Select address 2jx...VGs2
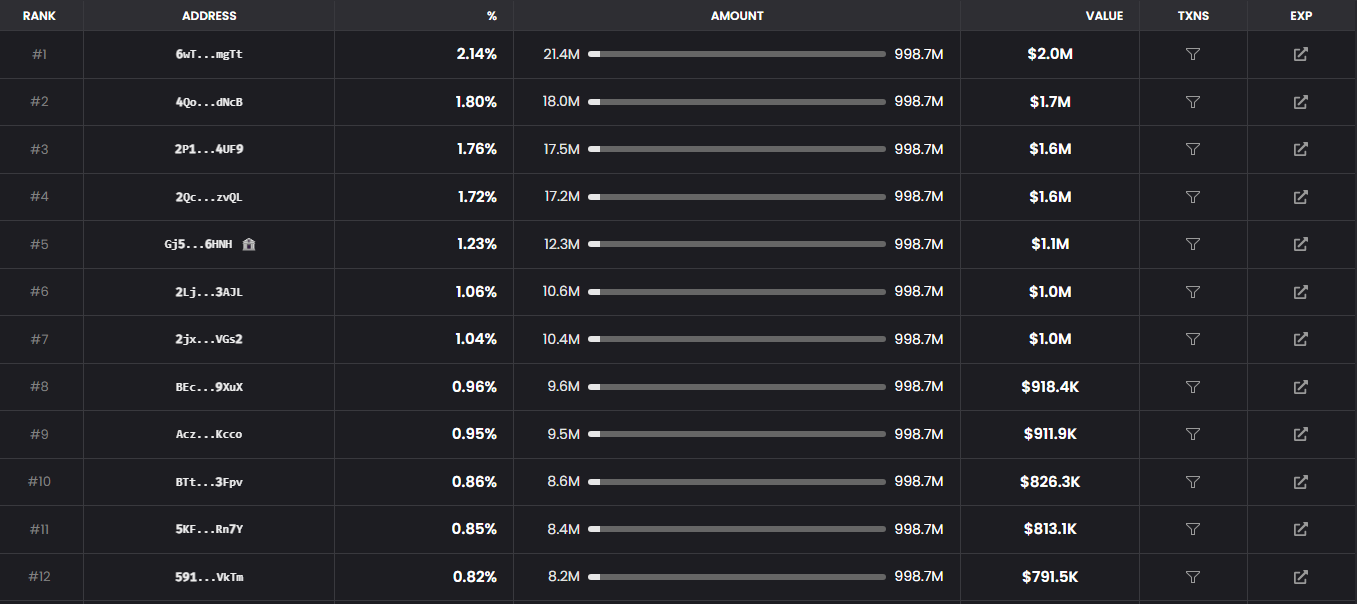1357x604 pixels. [x=209, y=339]
